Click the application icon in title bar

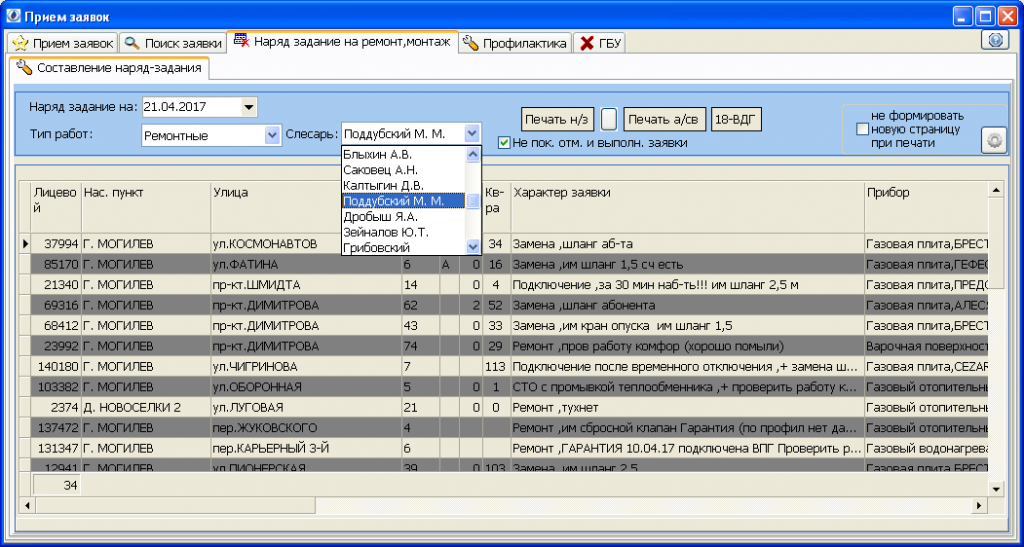(13, 16)
